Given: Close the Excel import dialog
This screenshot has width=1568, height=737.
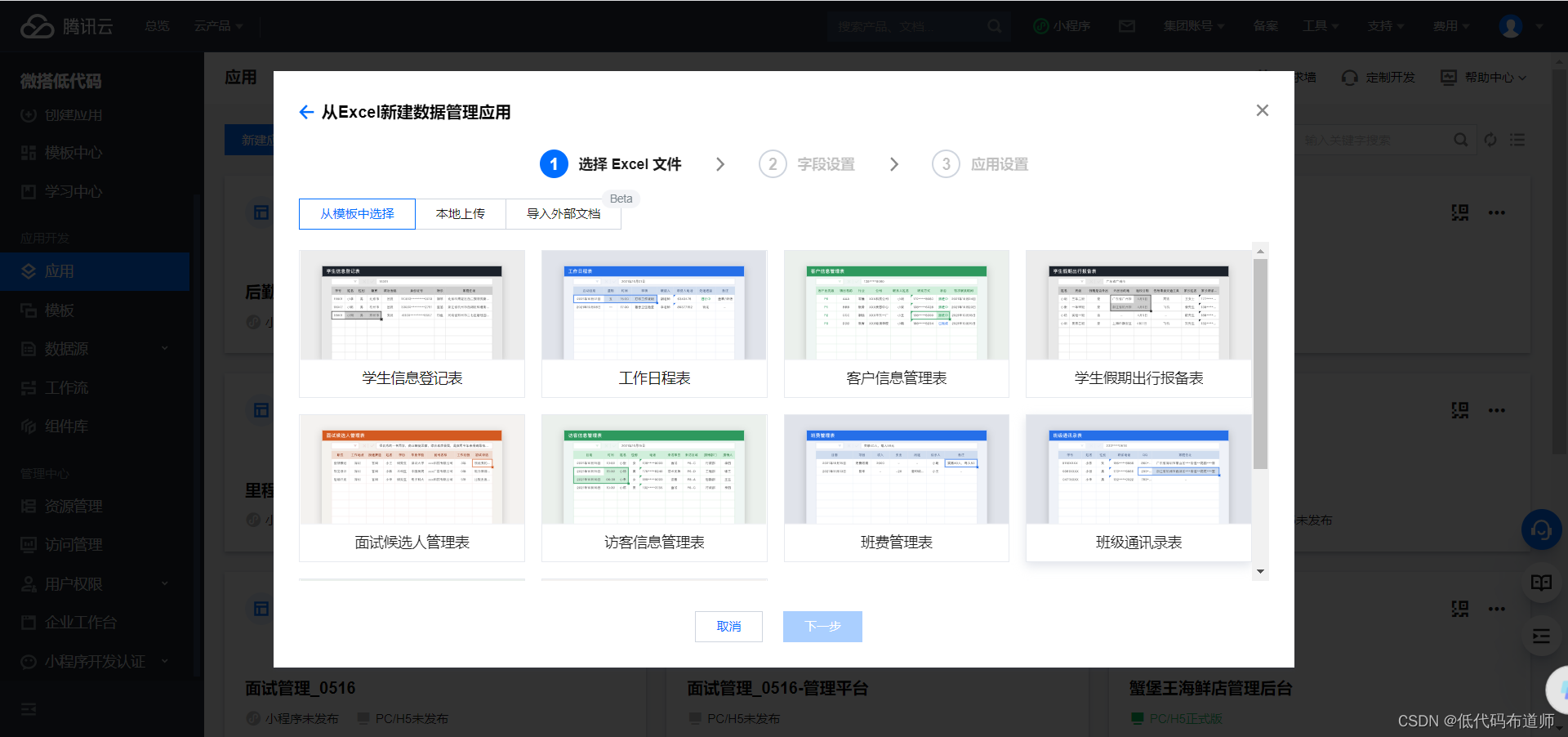Looking at the screenshot, I should (x=1263, y=110).
